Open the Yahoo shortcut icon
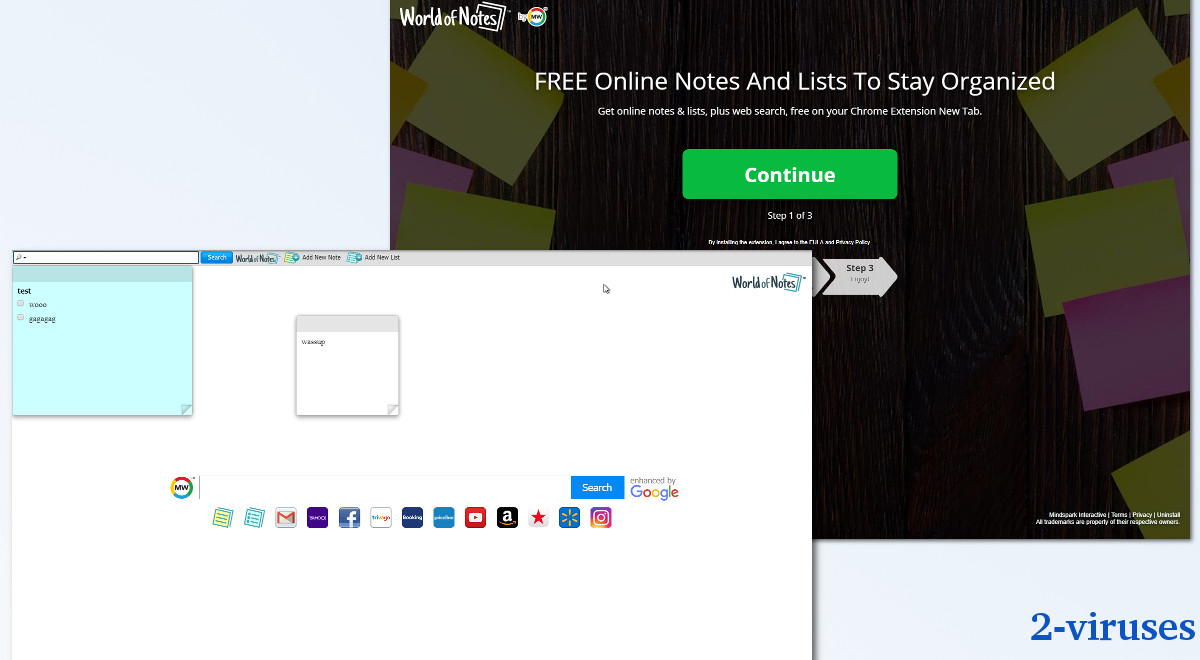1200x660 pixels. (317, 517)
